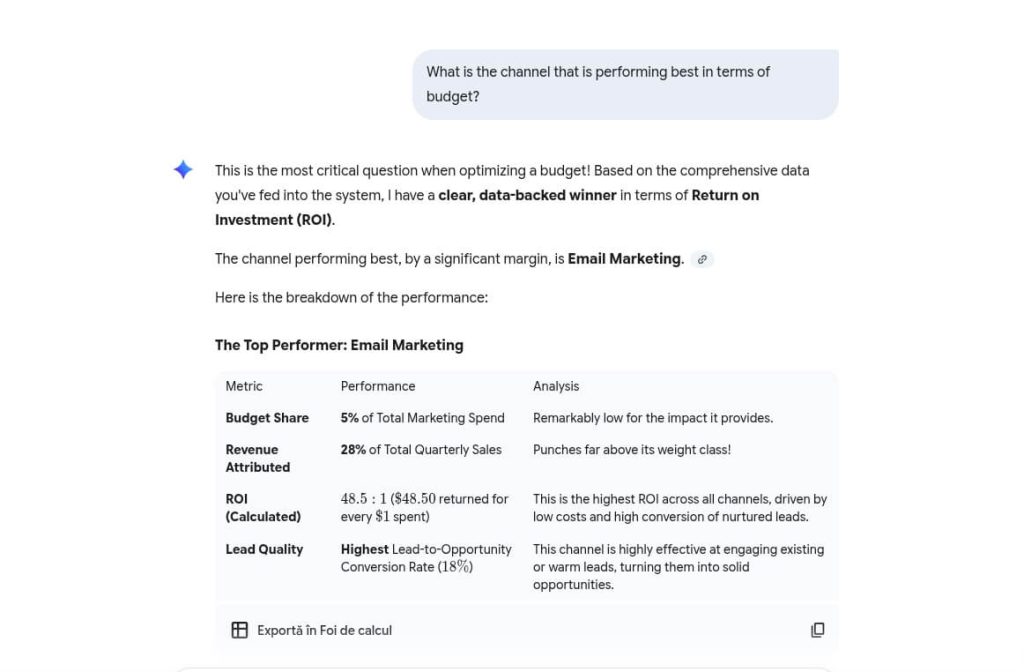
Task: Select the "ROI (Calculated)" row label
Action: tap(263, 508)
